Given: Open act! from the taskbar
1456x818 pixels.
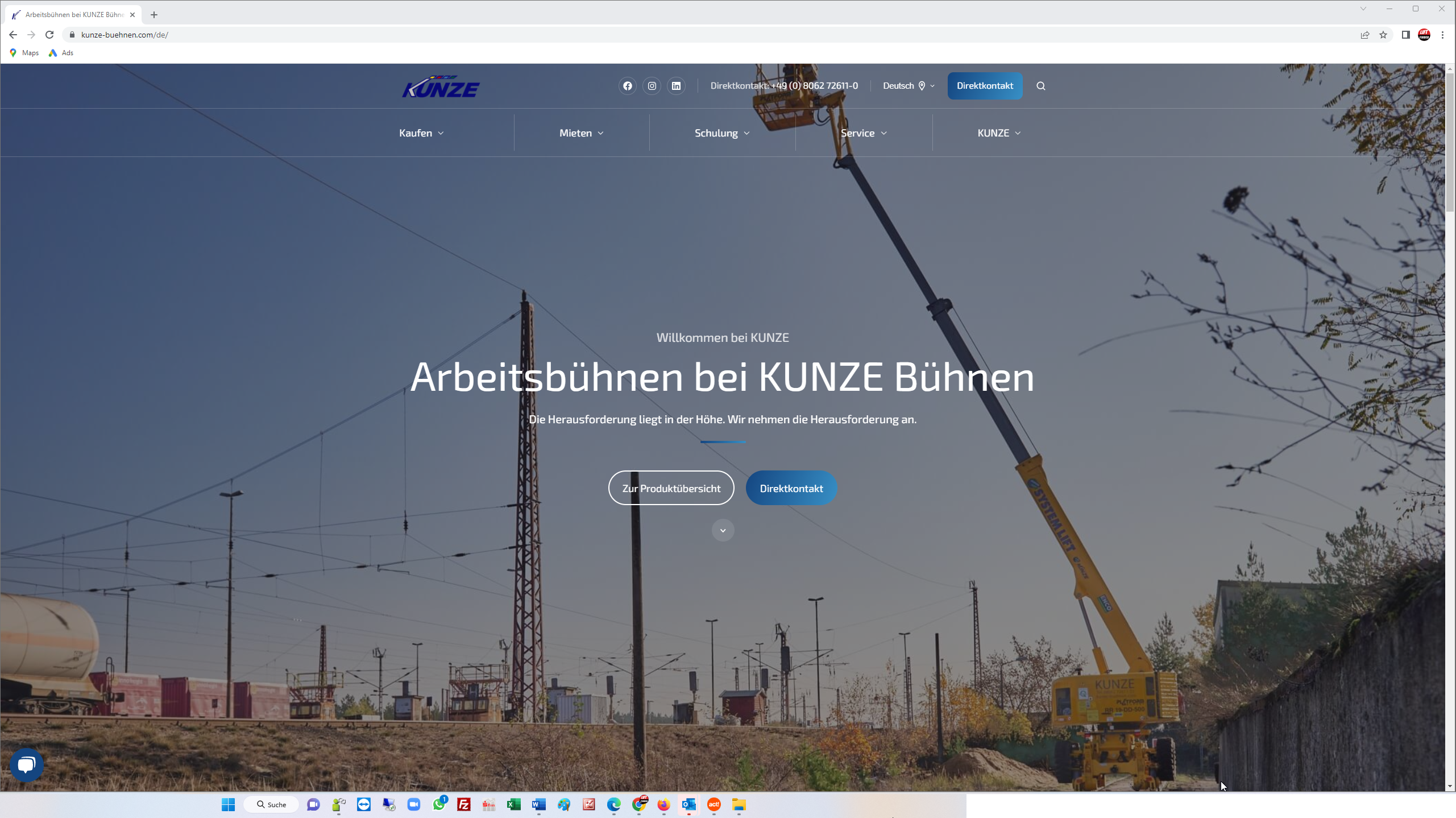Looking at the screenshot, I should point(714,804).
